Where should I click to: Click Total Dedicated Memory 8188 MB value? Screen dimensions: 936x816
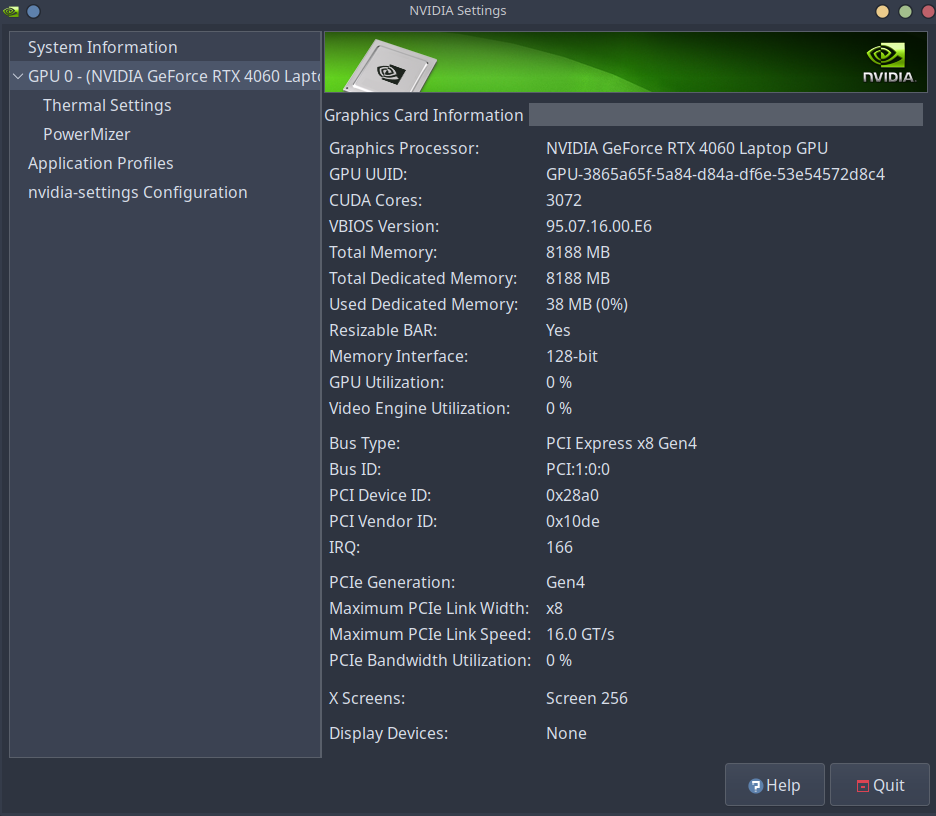point(578,278)
